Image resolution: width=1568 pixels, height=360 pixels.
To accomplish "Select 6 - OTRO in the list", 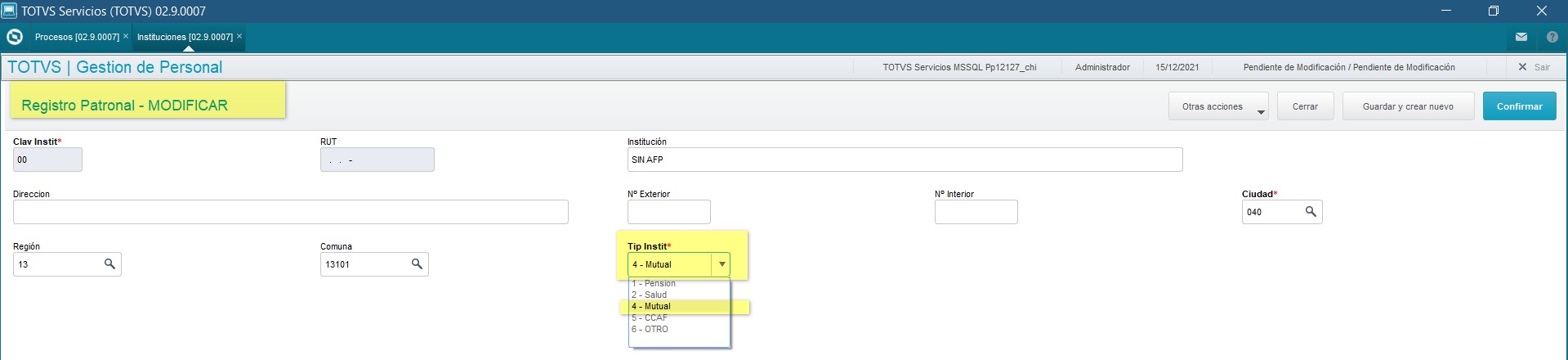I will [678, 329].
